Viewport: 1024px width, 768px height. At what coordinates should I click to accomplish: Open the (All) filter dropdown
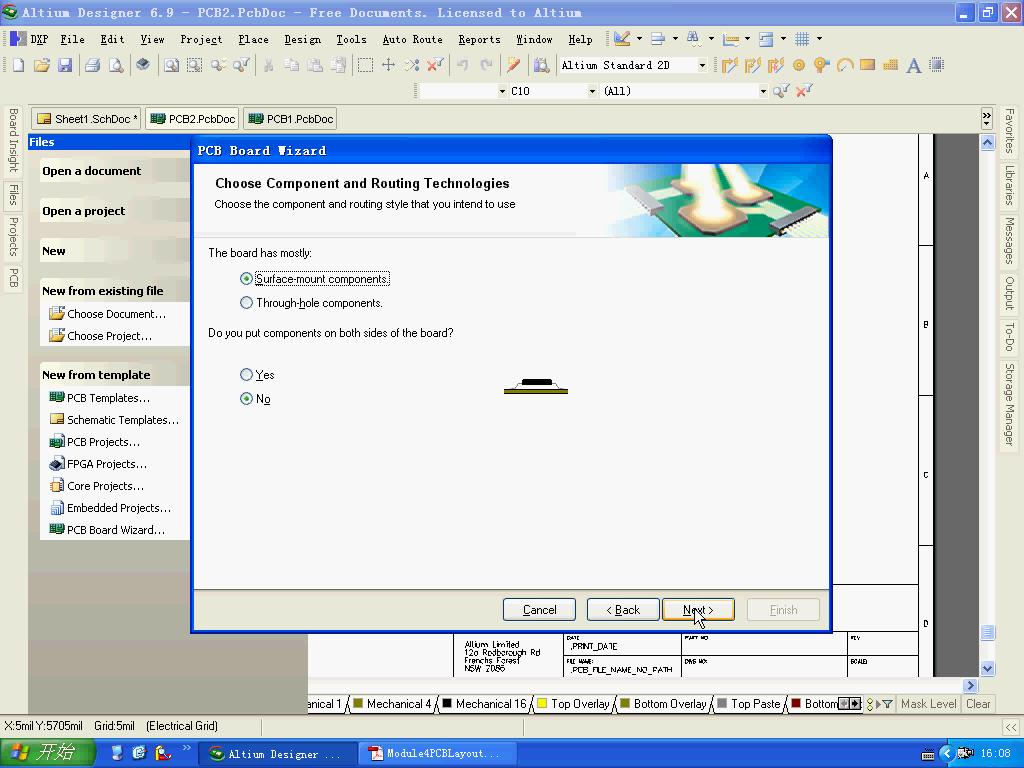763,91
